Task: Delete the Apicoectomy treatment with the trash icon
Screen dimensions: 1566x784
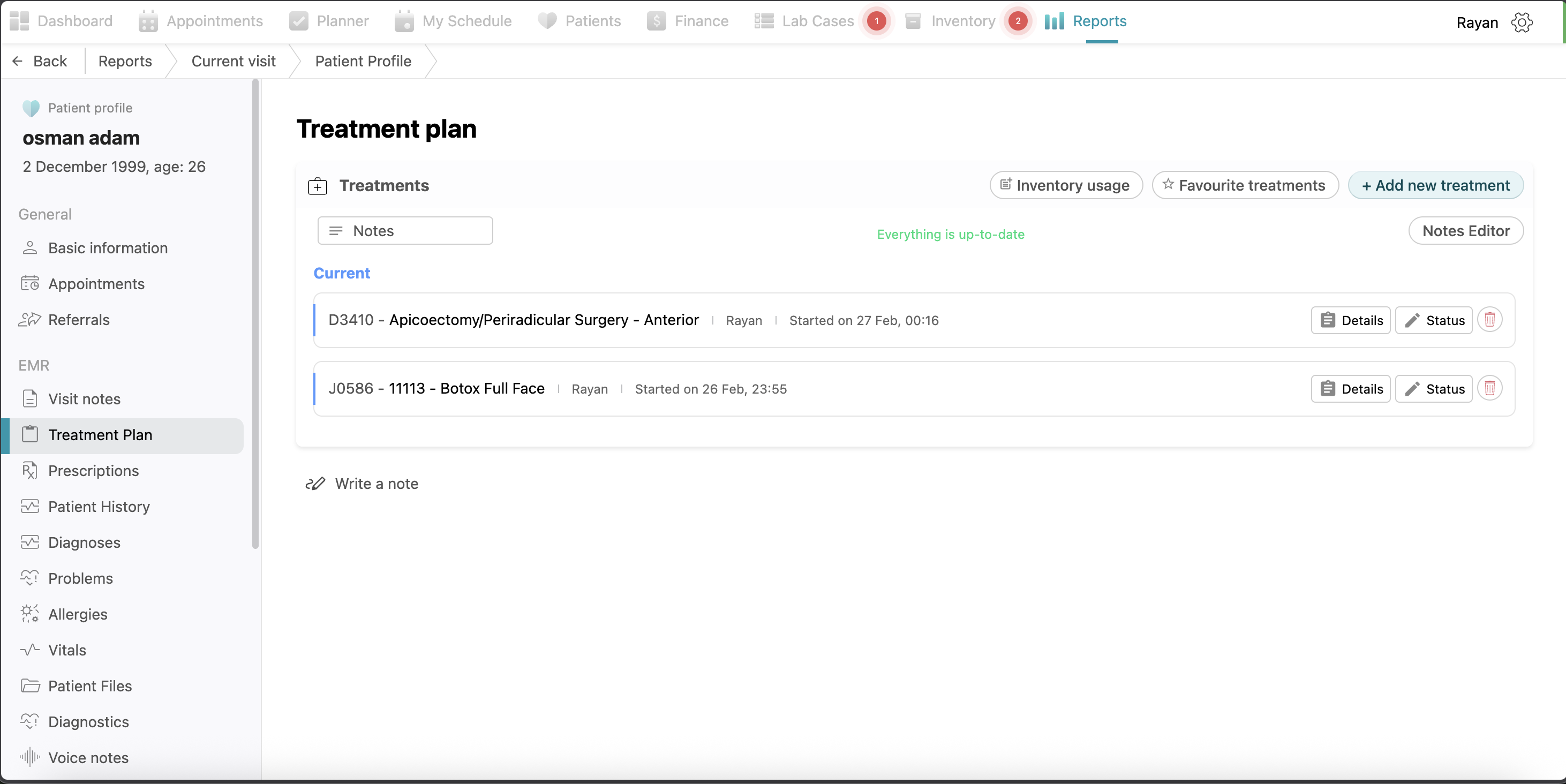Action: click(1489, 320)
